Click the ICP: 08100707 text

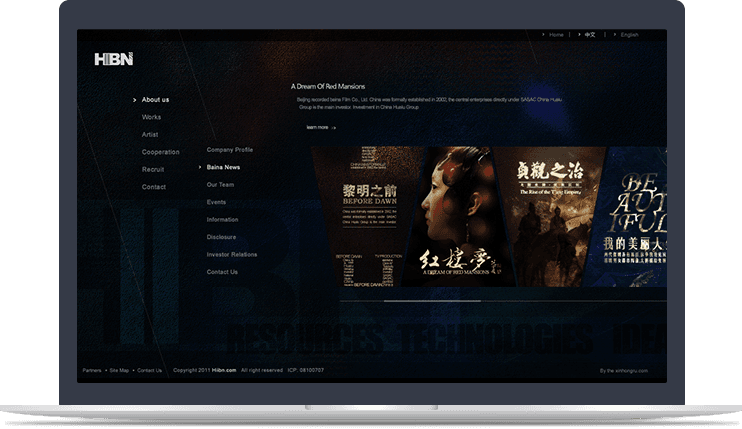306,370
